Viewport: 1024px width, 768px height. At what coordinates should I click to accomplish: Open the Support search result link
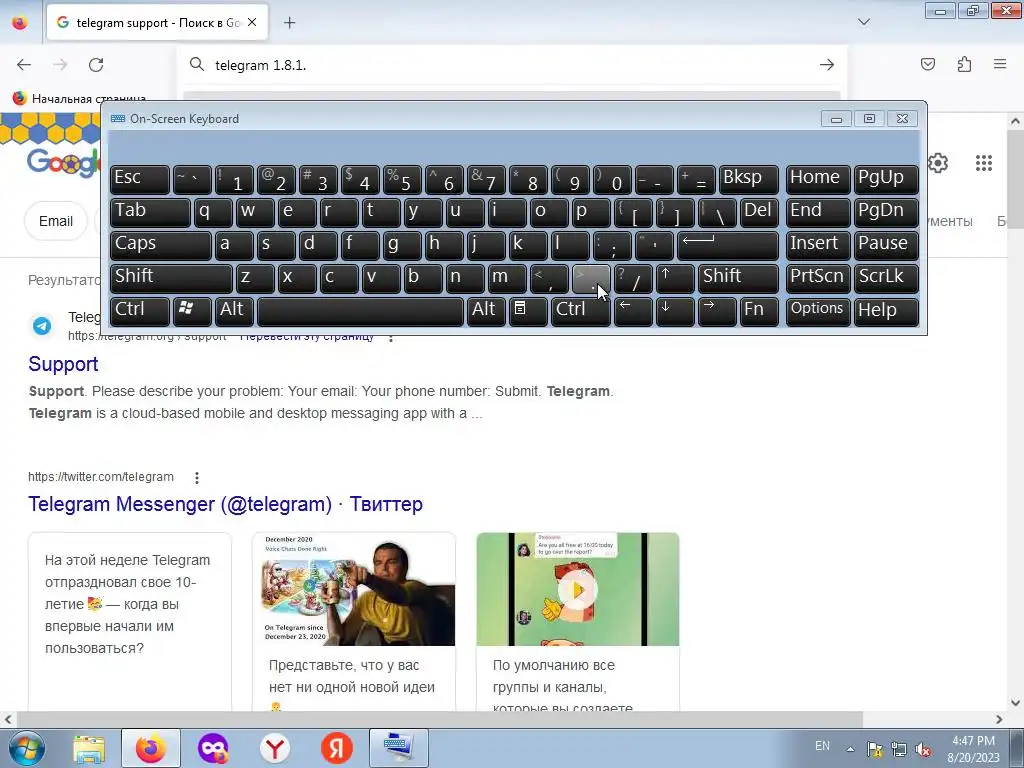(x=63, y=364)
